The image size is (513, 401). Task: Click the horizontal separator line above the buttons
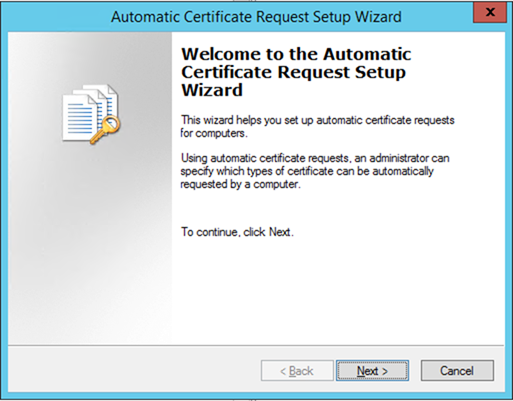(256, 345)
